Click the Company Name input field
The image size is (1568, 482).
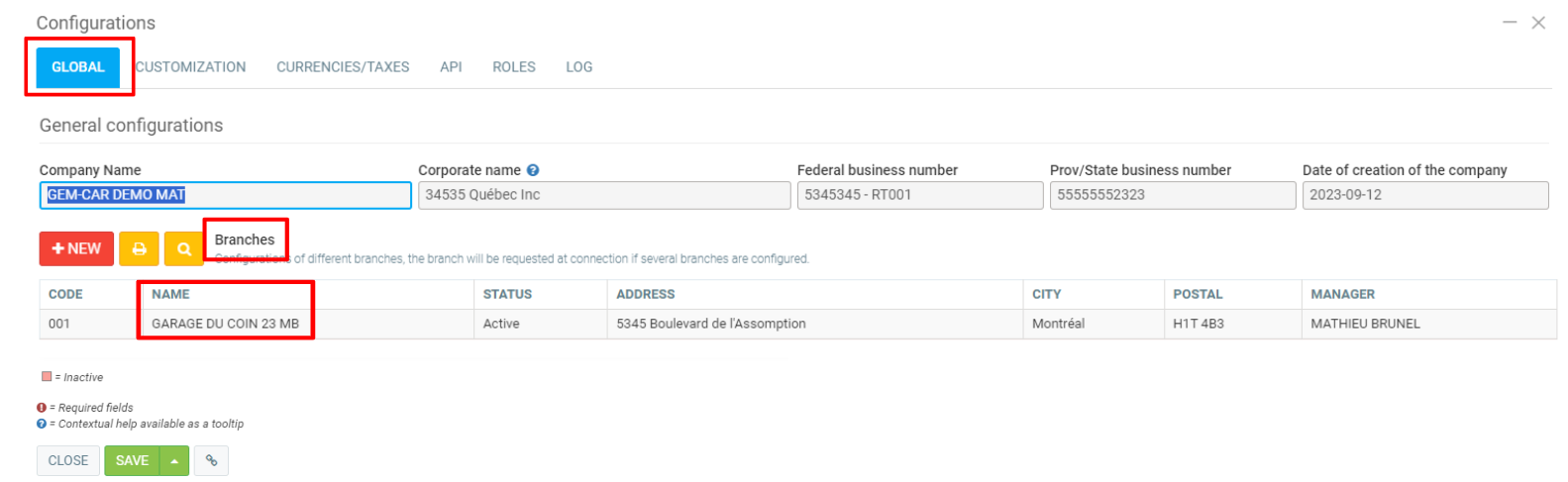[225, 195]
